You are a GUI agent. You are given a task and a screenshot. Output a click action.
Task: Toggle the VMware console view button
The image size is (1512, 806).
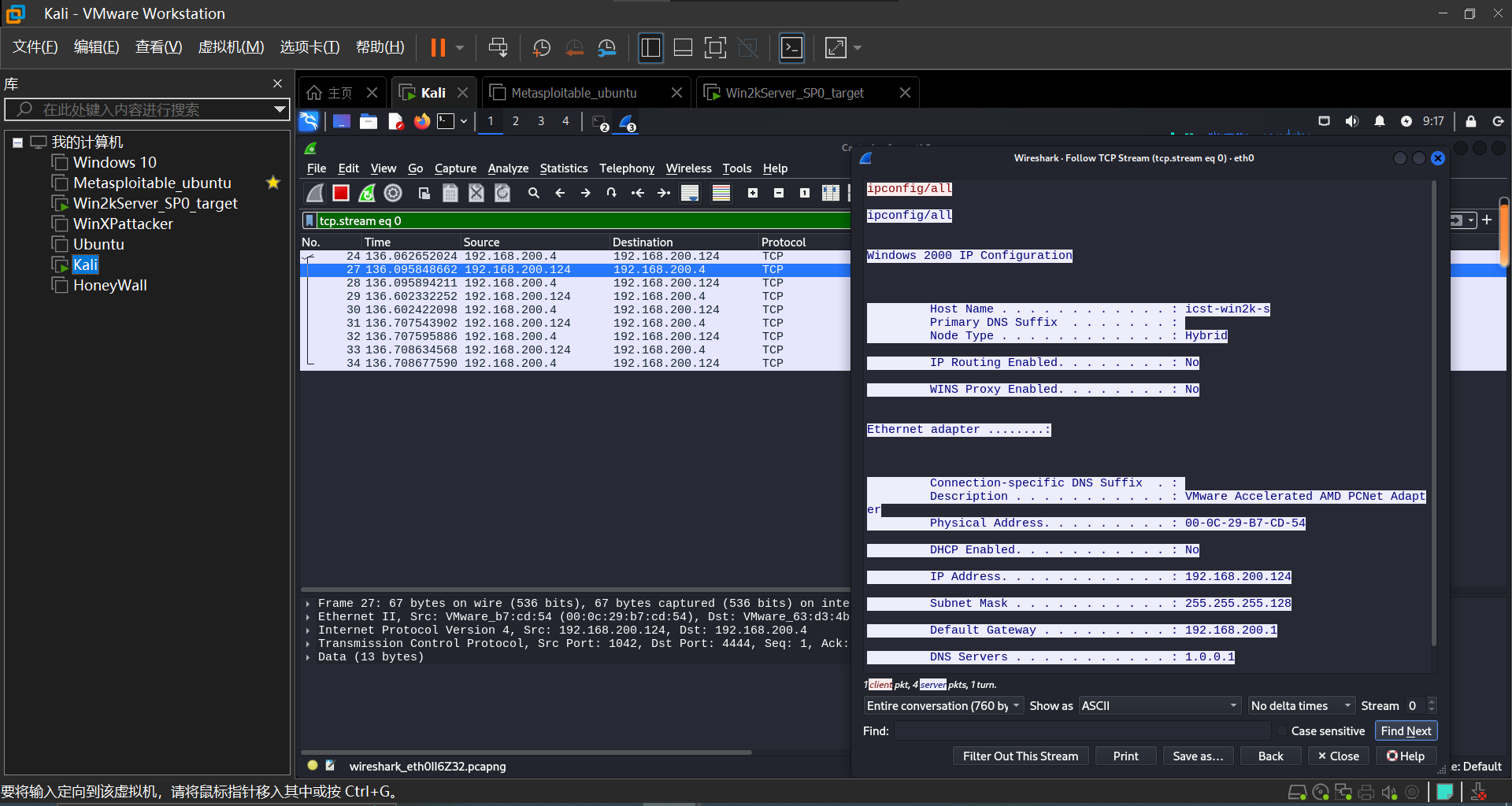point(791,48)
